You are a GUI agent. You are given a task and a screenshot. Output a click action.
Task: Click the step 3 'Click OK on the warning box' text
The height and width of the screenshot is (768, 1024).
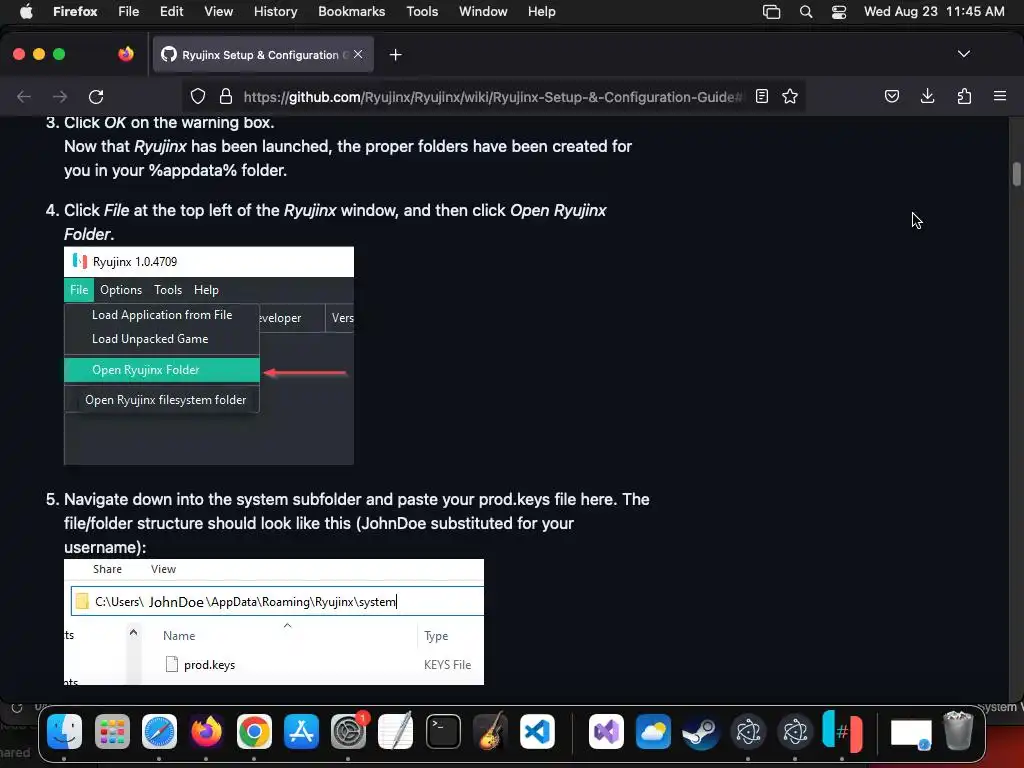click(168, 123)
